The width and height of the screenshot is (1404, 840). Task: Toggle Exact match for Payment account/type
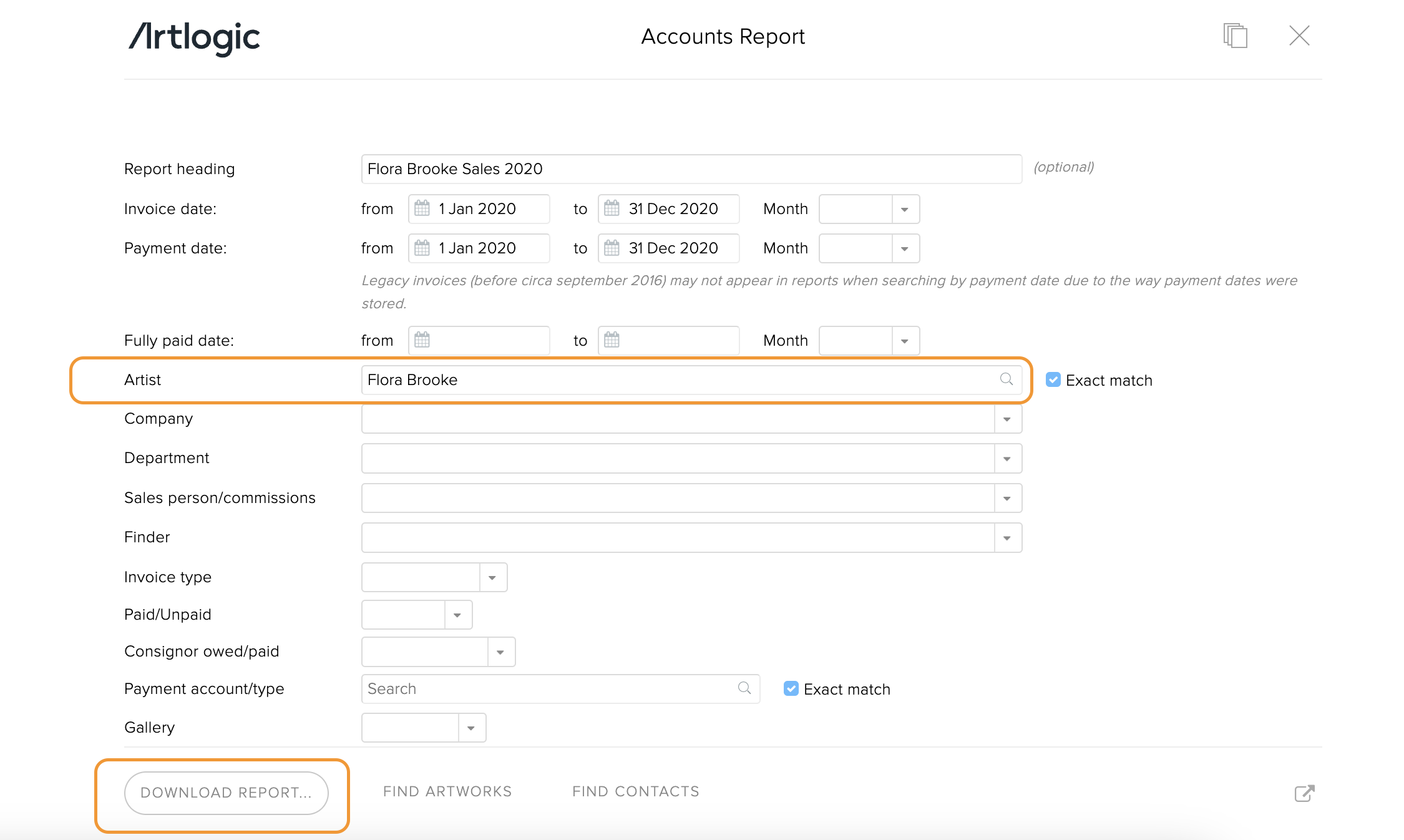[791, 688]
